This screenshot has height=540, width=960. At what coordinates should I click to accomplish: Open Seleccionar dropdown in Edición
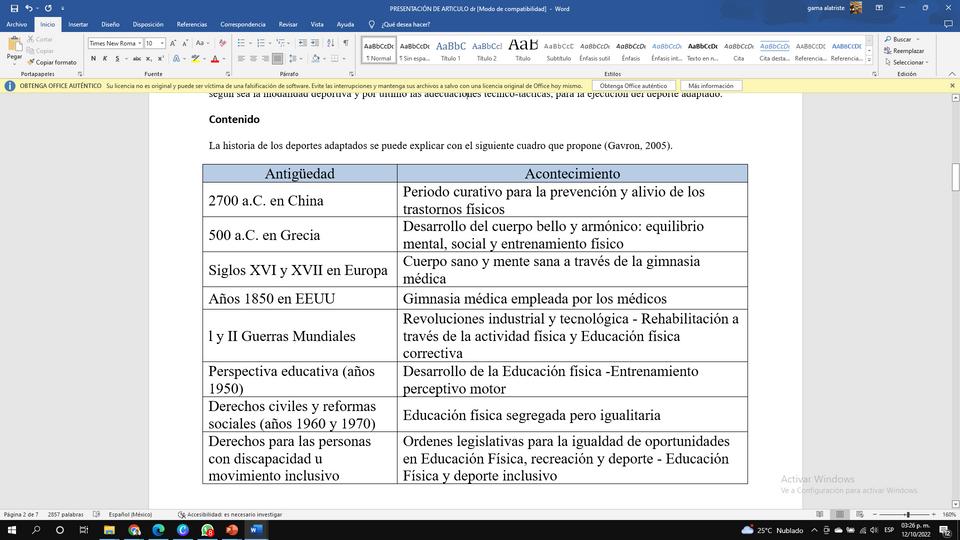[x=907, y=62]
